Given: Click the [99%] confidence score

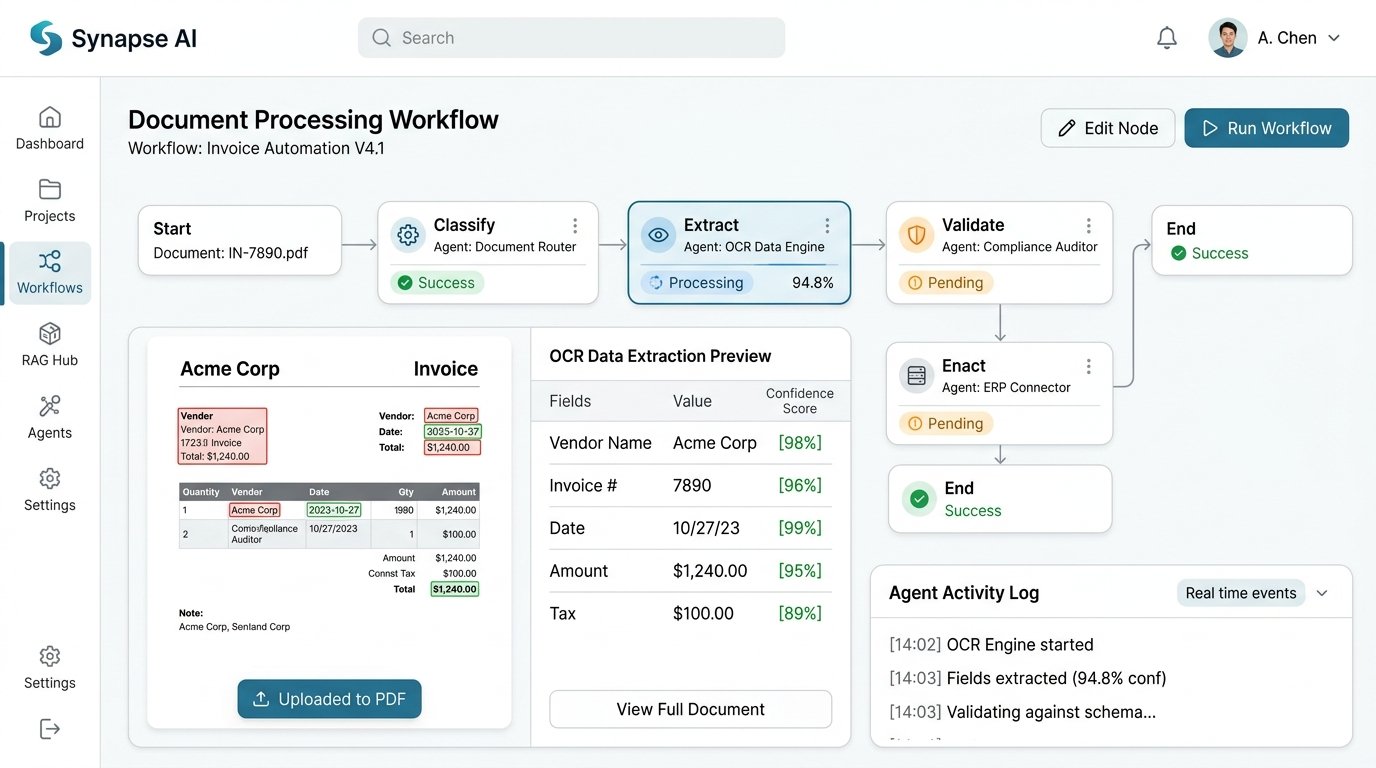Looking at the screenshot, I should tap(800, 528).
